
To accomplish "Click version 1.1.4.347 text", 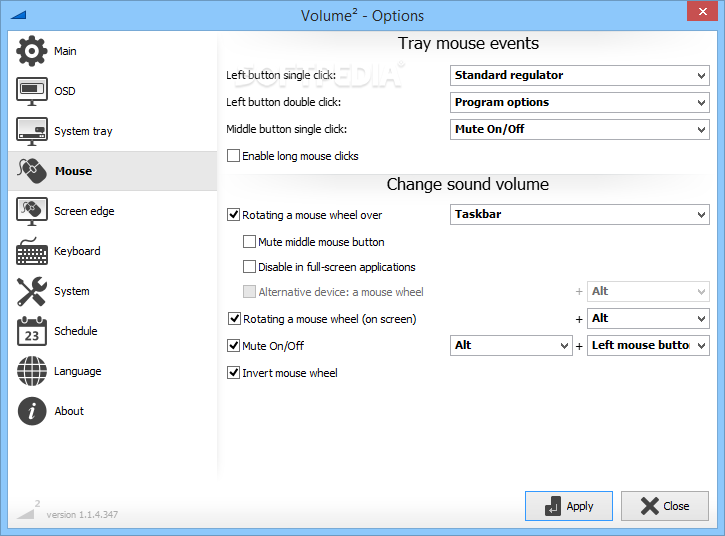I will 82,515.
